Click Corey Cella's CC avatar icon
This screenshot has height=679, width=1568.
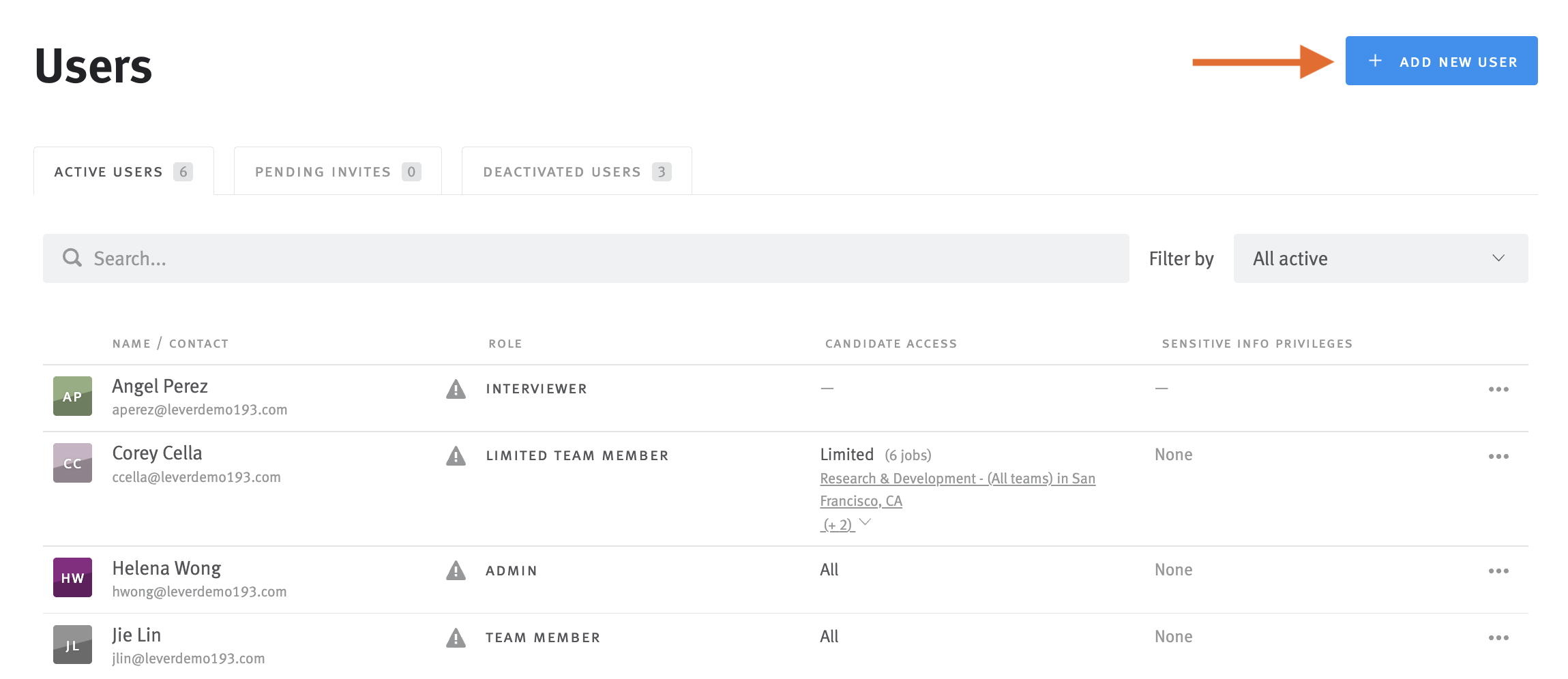pyautogui.click(x=72, y=462)
